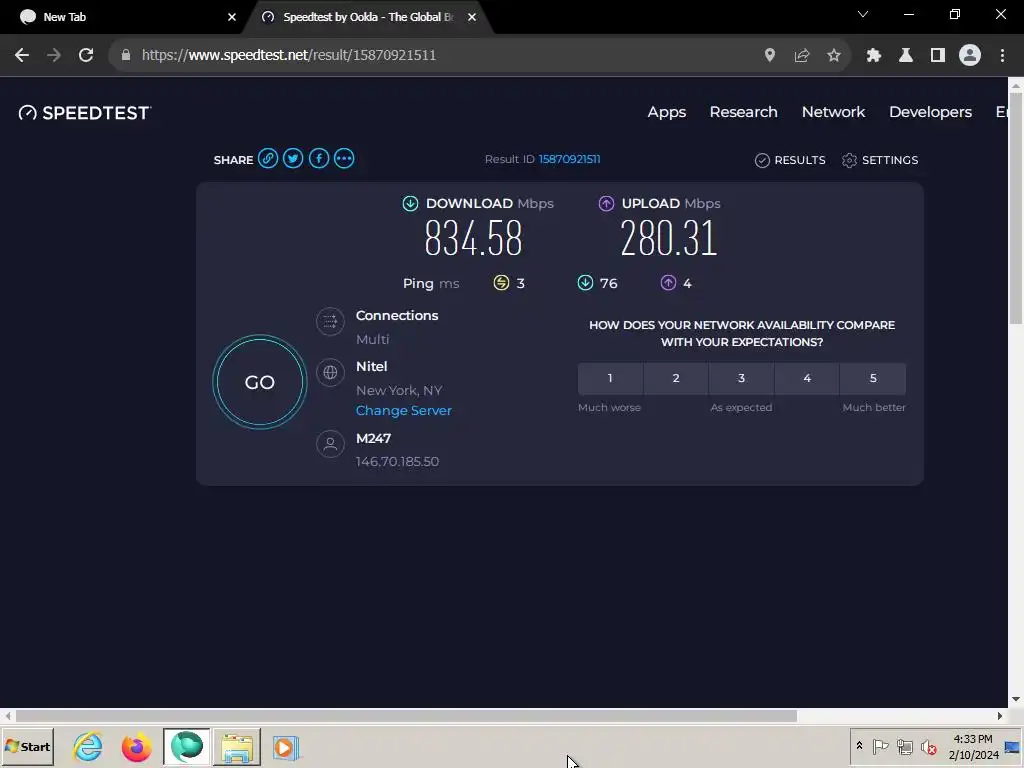The width and height of the screenshot is (1024, 768).
Task: Rate network availability 1 Much worse
Action: click(610, 378)
